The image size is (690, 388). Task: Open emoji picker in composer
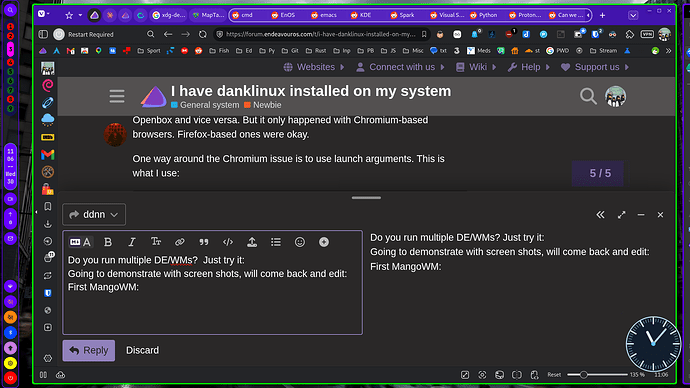[x=300, y=242]
